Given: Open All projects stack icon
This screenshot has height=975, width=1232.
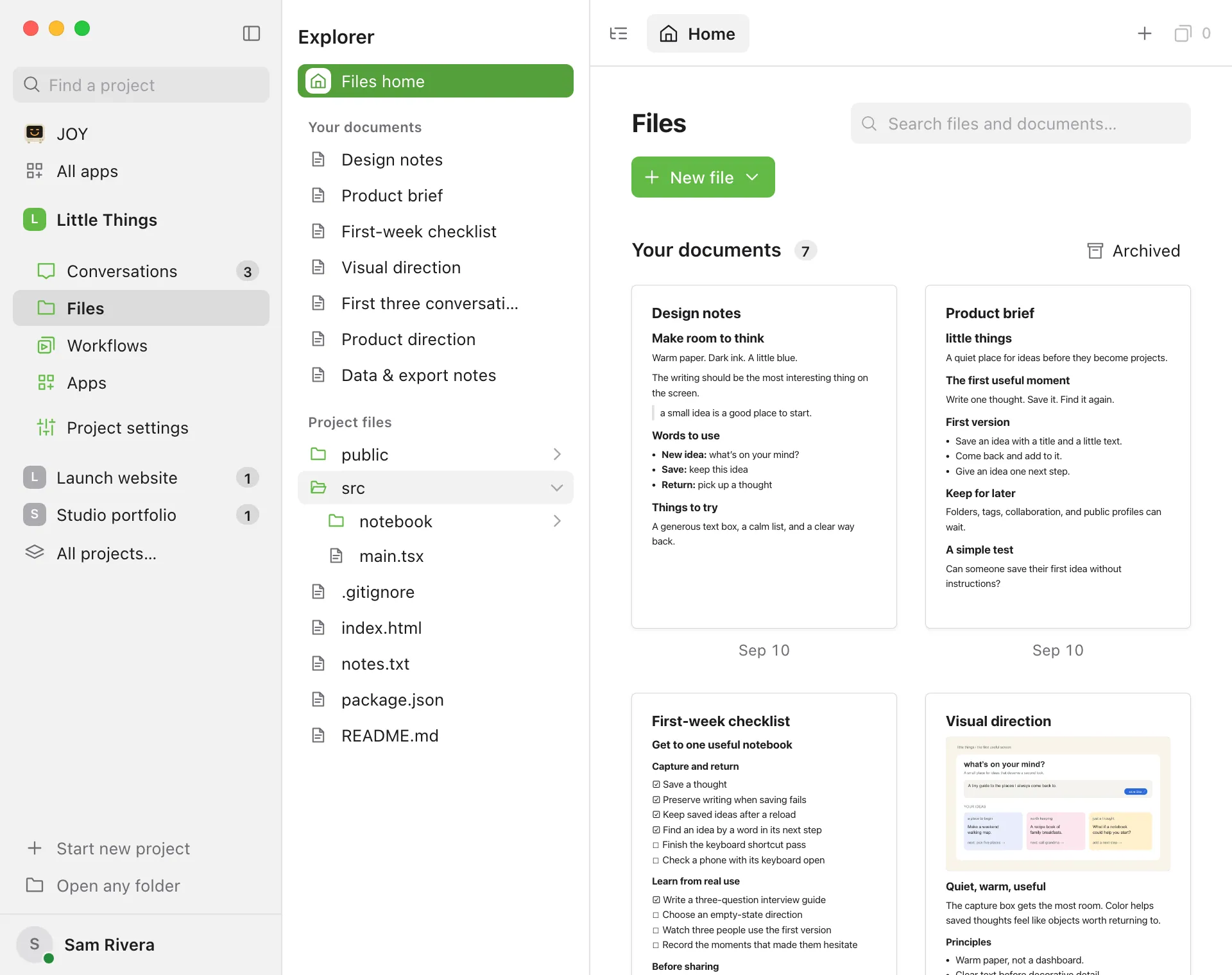Looking at the screenshot, I should (35, 552).
